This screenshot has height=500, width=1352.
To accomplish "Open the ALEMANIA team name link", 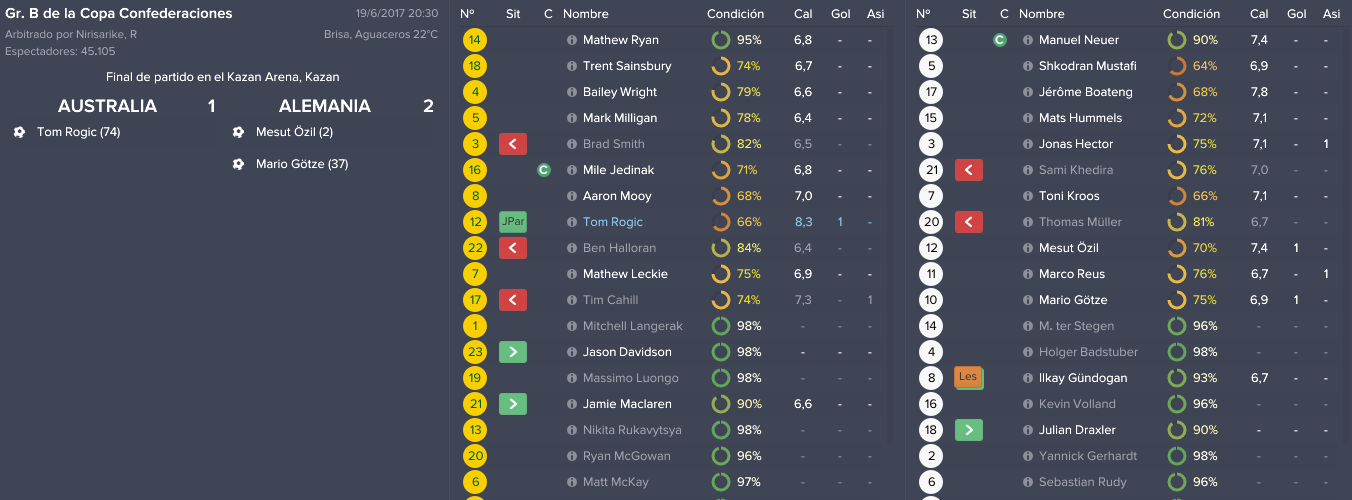I will click(x=325, y=106).
